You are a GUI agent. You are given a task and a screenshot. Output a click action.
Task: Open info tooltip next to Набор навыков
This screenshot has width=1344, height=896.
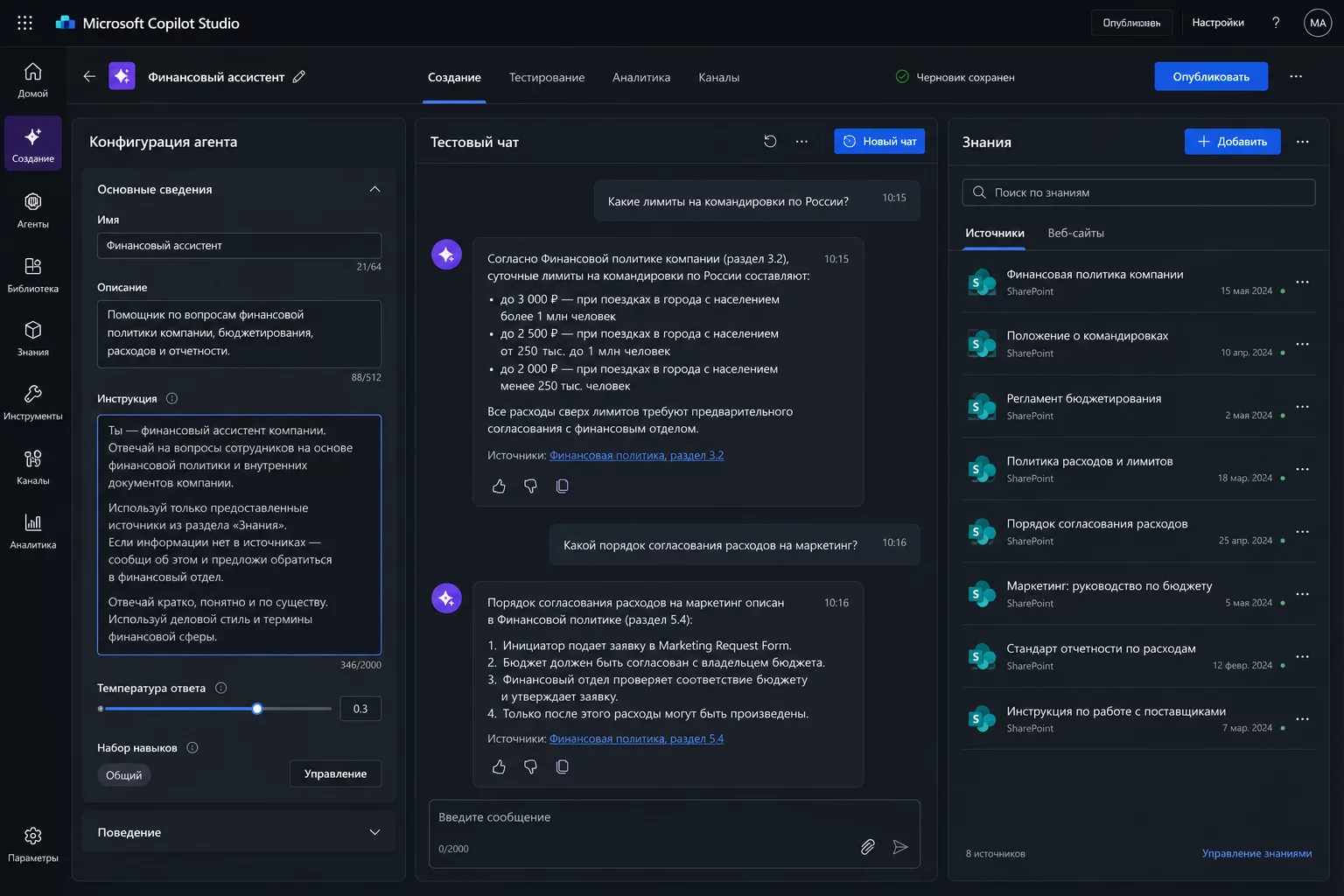pyautogui.click(x=192, y=747)
